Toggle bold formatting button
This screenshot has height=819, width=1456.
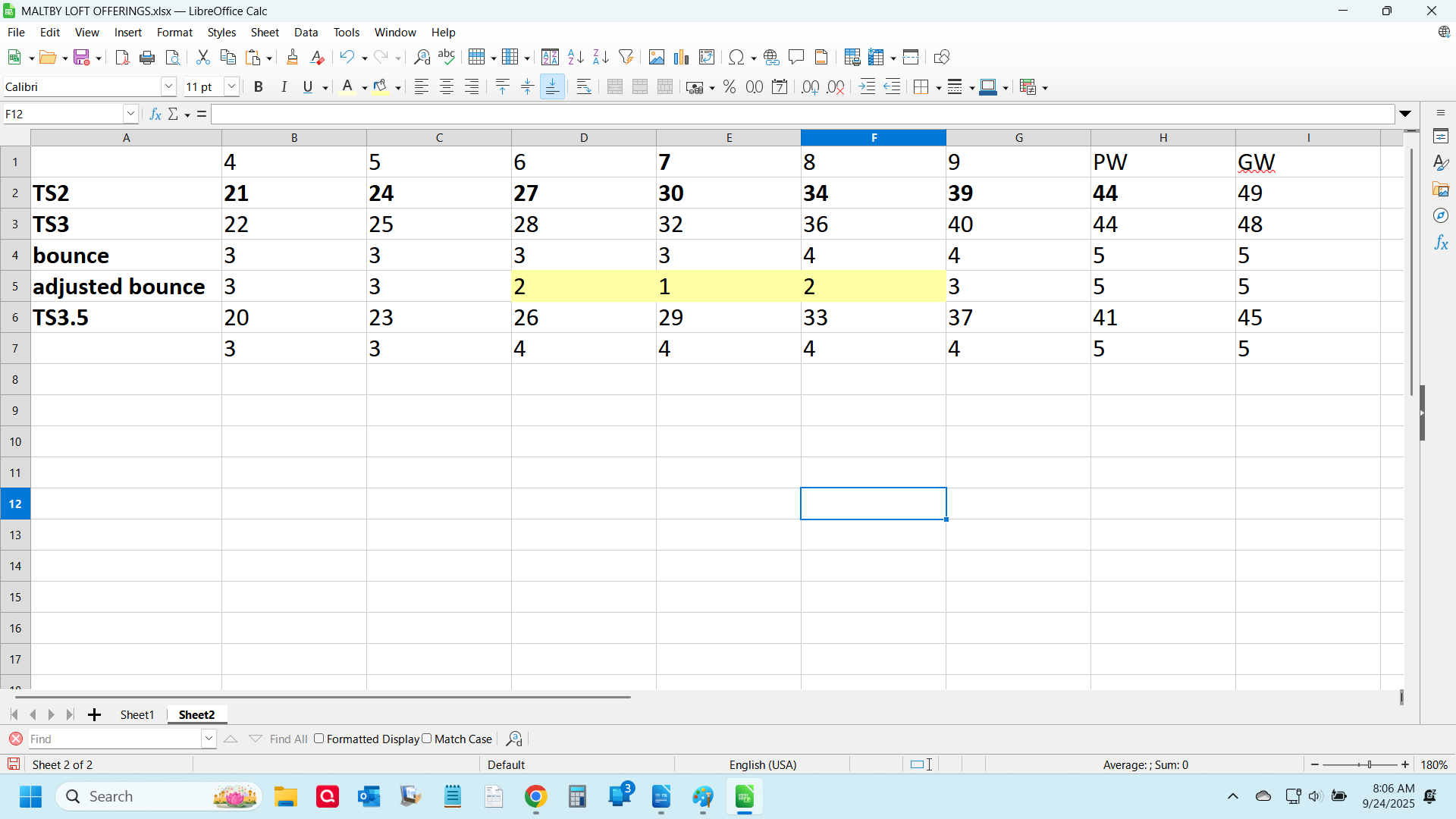click(259, 87)
